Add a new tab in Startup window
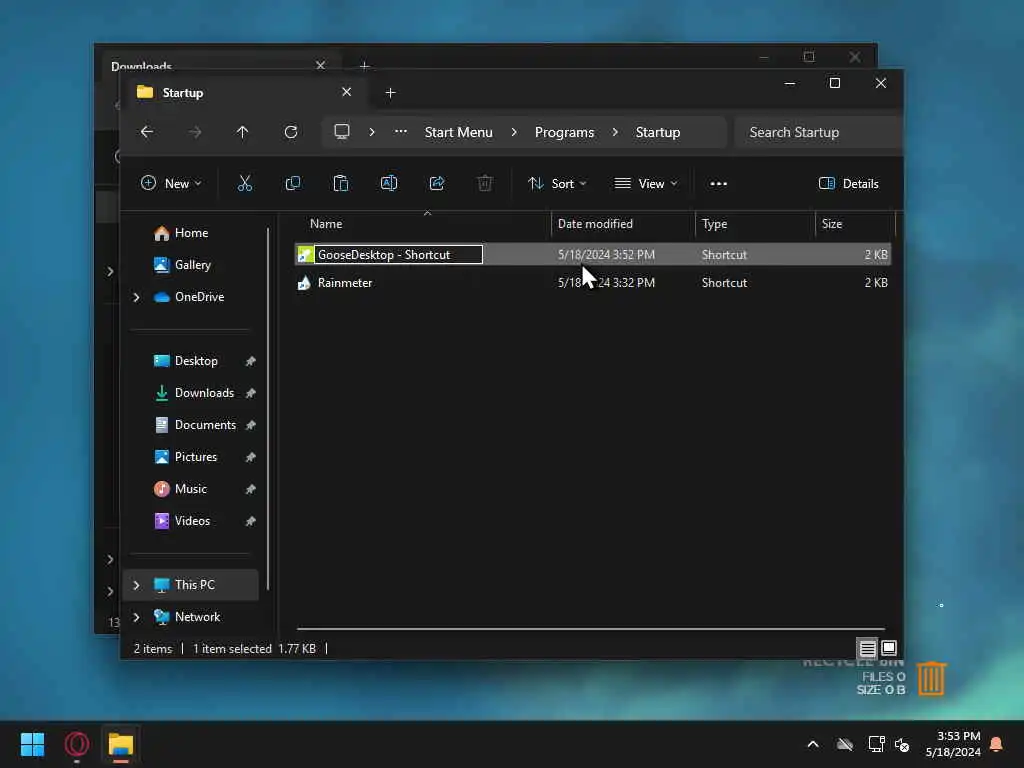 (x=391, y=93)
